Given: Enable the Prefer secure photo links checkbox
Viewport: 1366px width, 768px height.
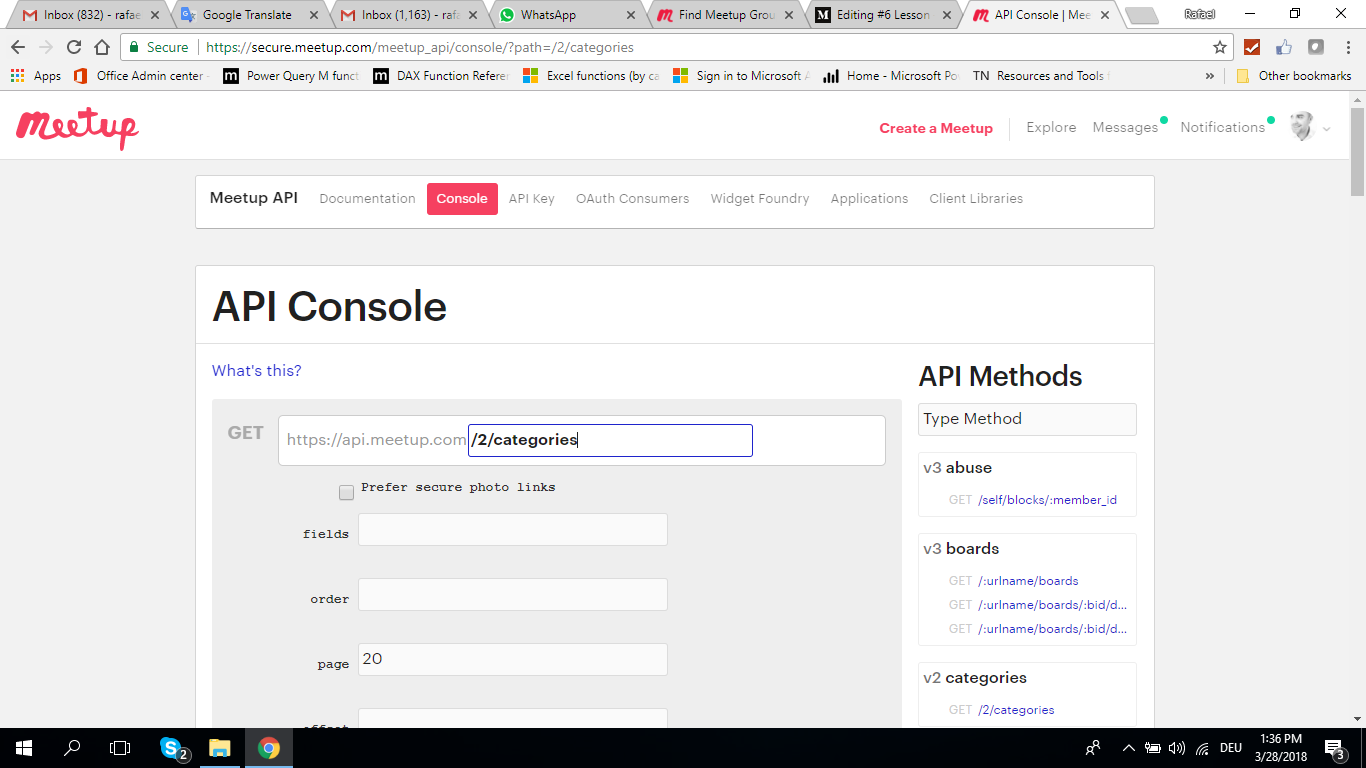Looking at the screenshot, I should click(x=346, y=492).
